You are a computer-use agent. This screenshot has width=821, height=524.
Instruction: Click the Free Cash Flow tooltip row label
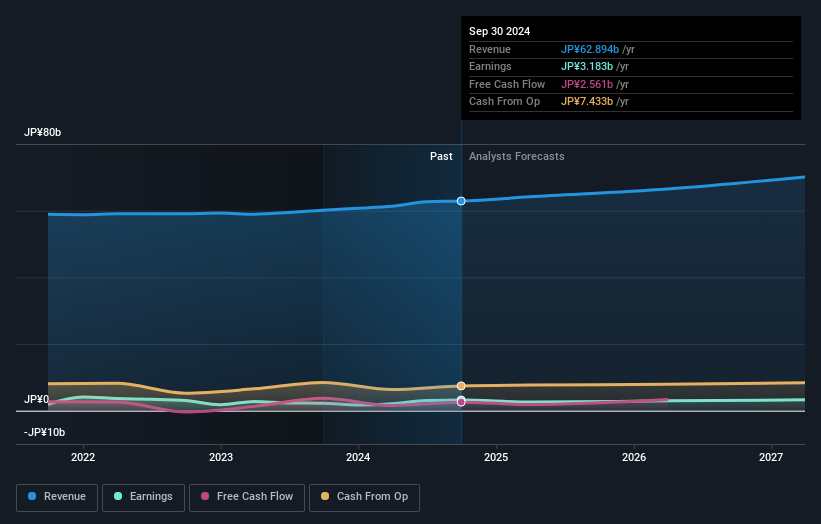point(507,84)
